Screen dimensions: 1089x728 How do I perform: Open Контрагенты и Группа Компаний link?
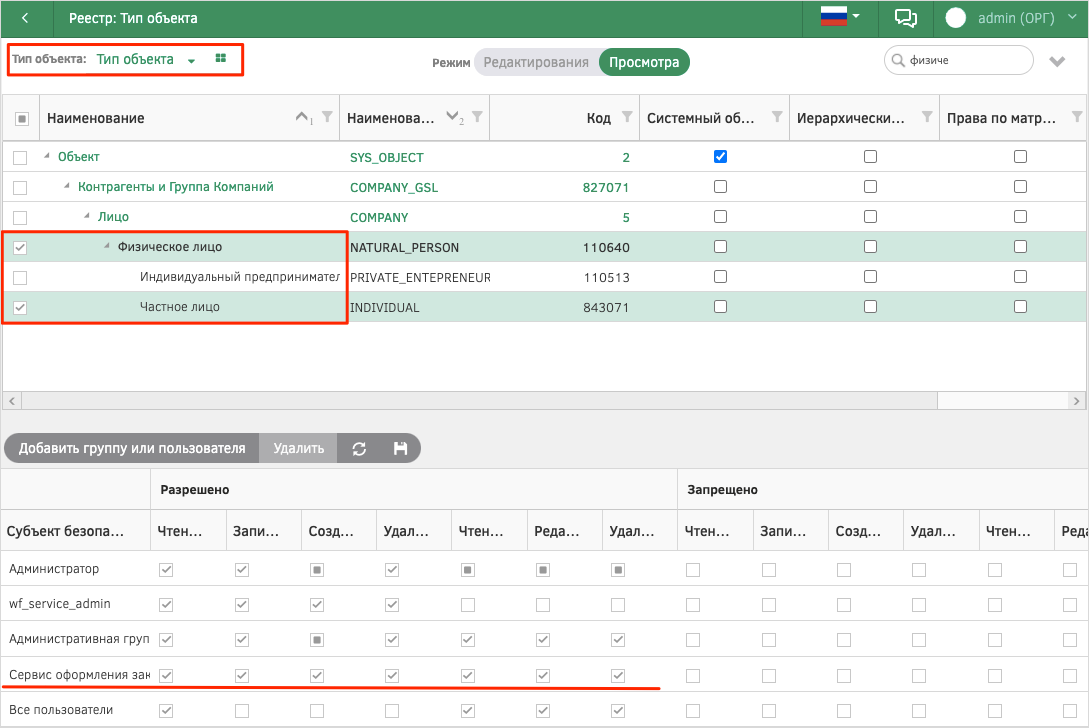[176, 187]
